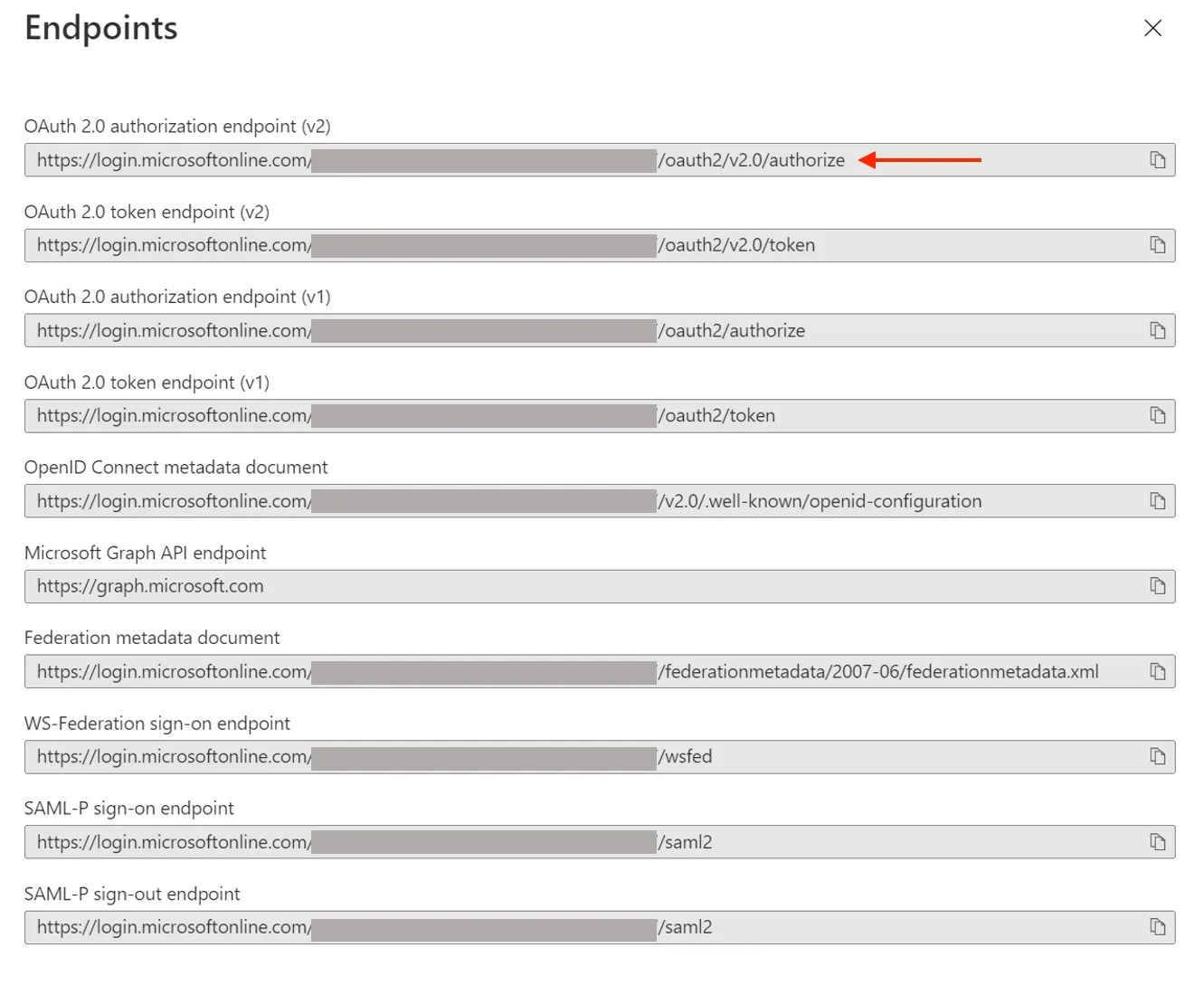Click the v1 /oauth2/token URL field

pos(600,415)
